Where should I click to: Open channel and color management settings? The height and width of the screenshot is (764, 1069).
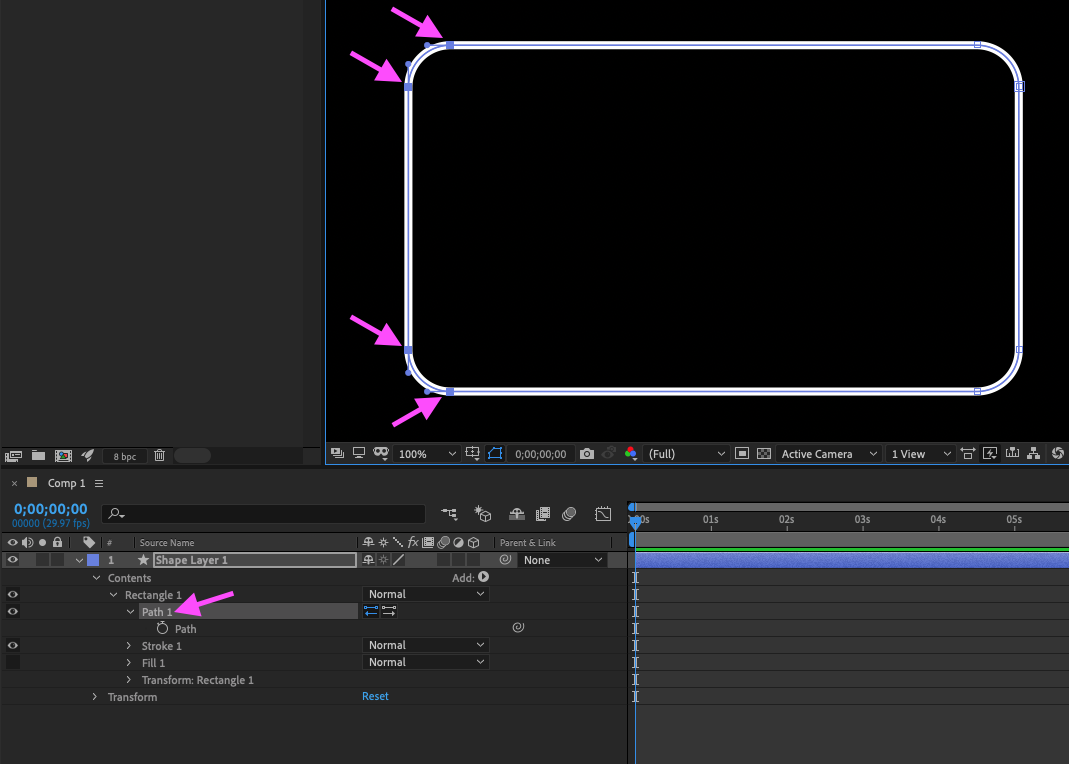click(630, 453)
